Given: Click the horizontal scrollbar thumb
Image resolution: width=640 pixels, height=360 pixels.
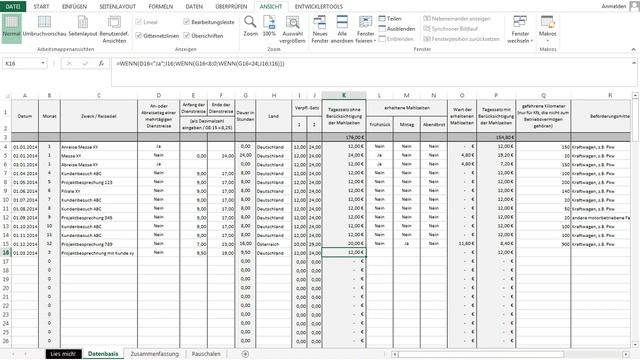Looking at the screenshot, I should tap(481, 354).
